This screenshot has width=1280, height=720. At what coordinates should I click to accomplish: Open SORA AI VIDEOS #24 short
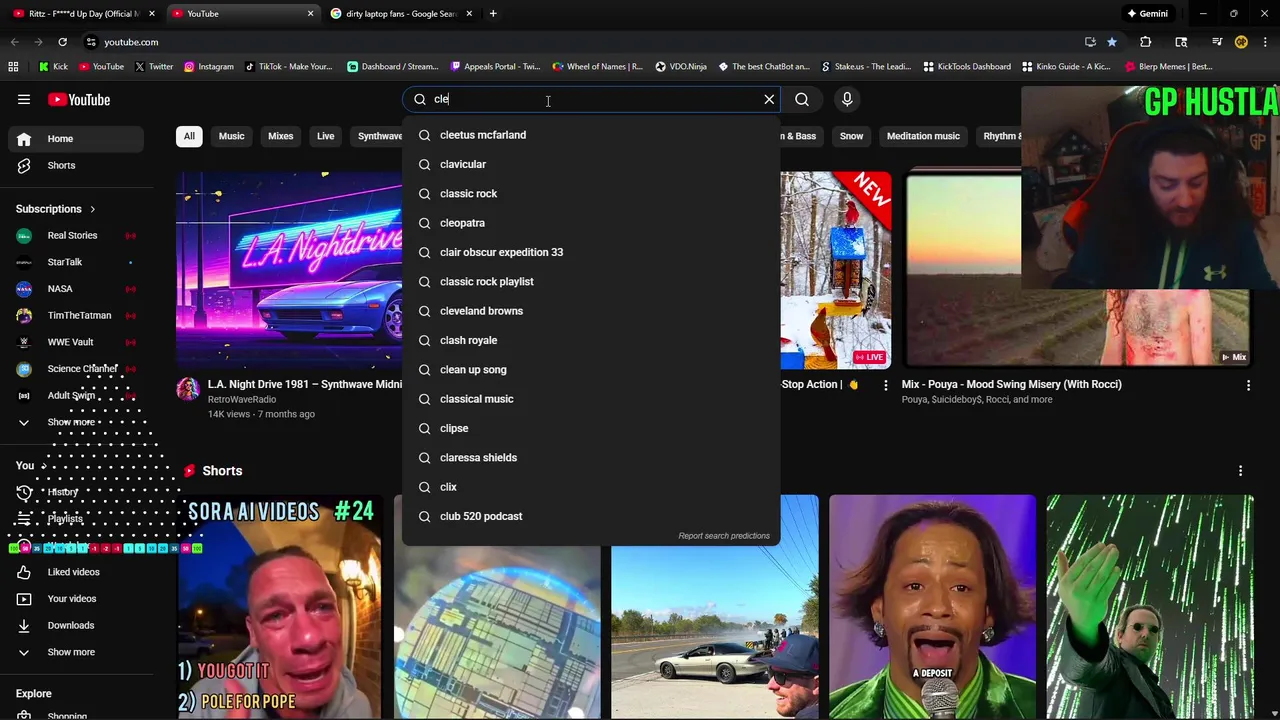[x=279, y=607]
